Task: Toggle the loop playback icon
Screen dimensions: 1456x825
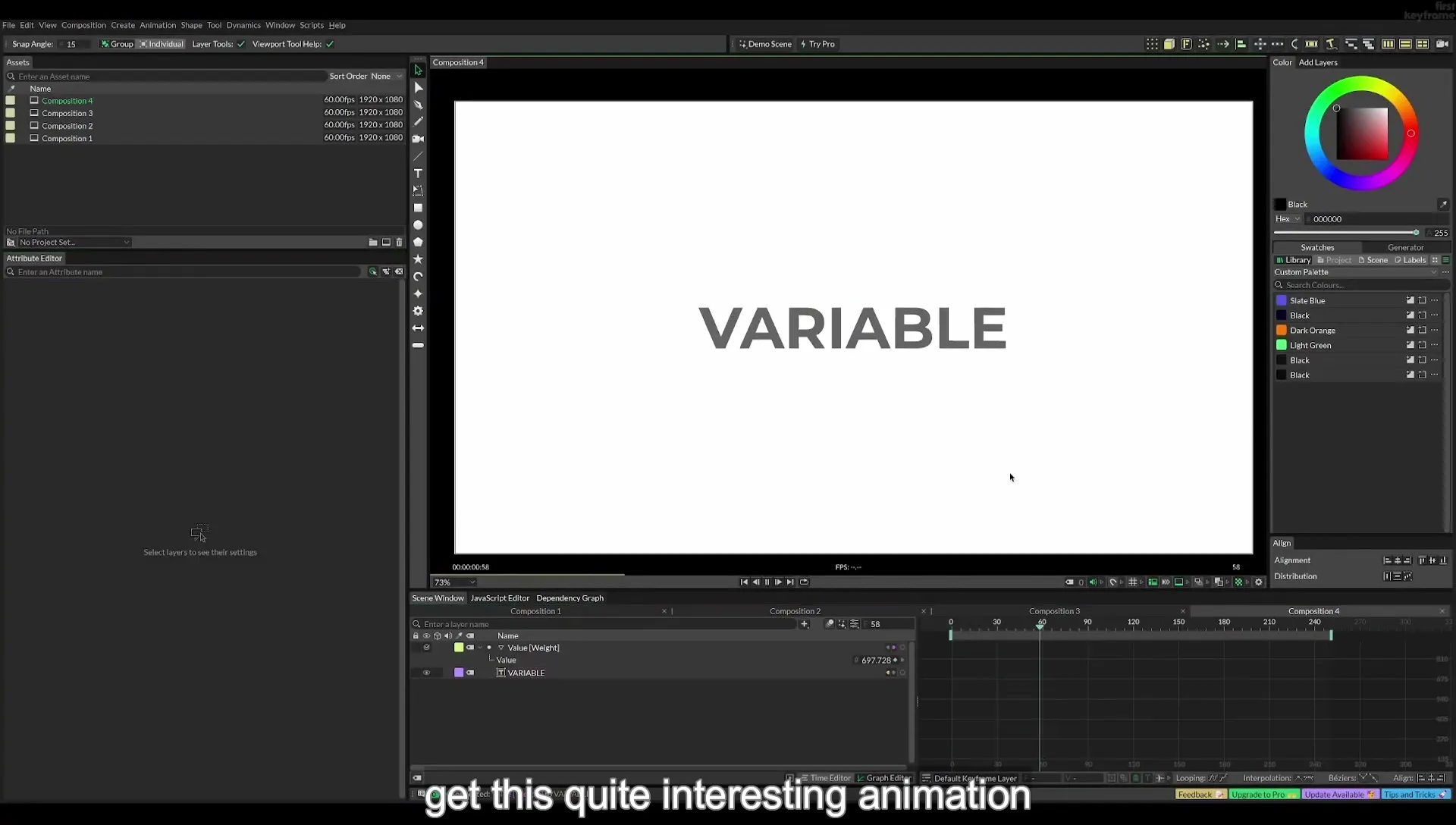Action: 804,582
